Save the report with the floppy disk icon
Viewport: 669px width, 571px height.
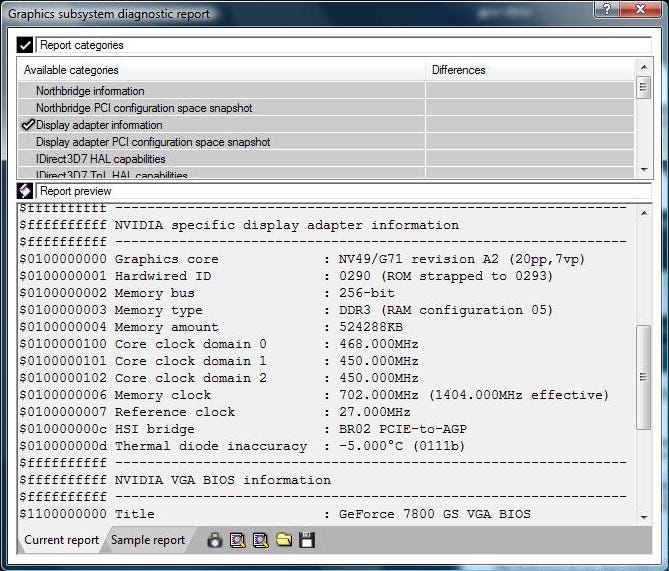[307, 540]
